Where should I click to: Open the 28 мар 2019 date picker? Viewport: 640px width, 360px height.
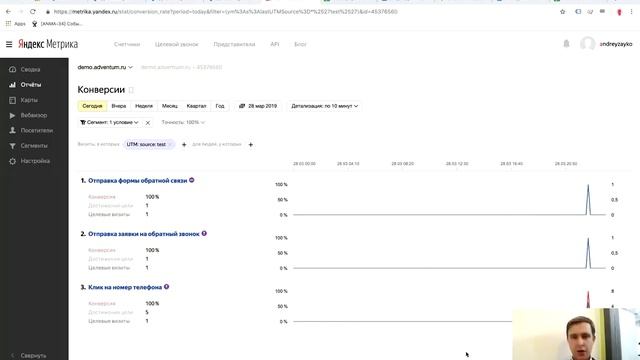pyautogui.click(x=258, y=106)
